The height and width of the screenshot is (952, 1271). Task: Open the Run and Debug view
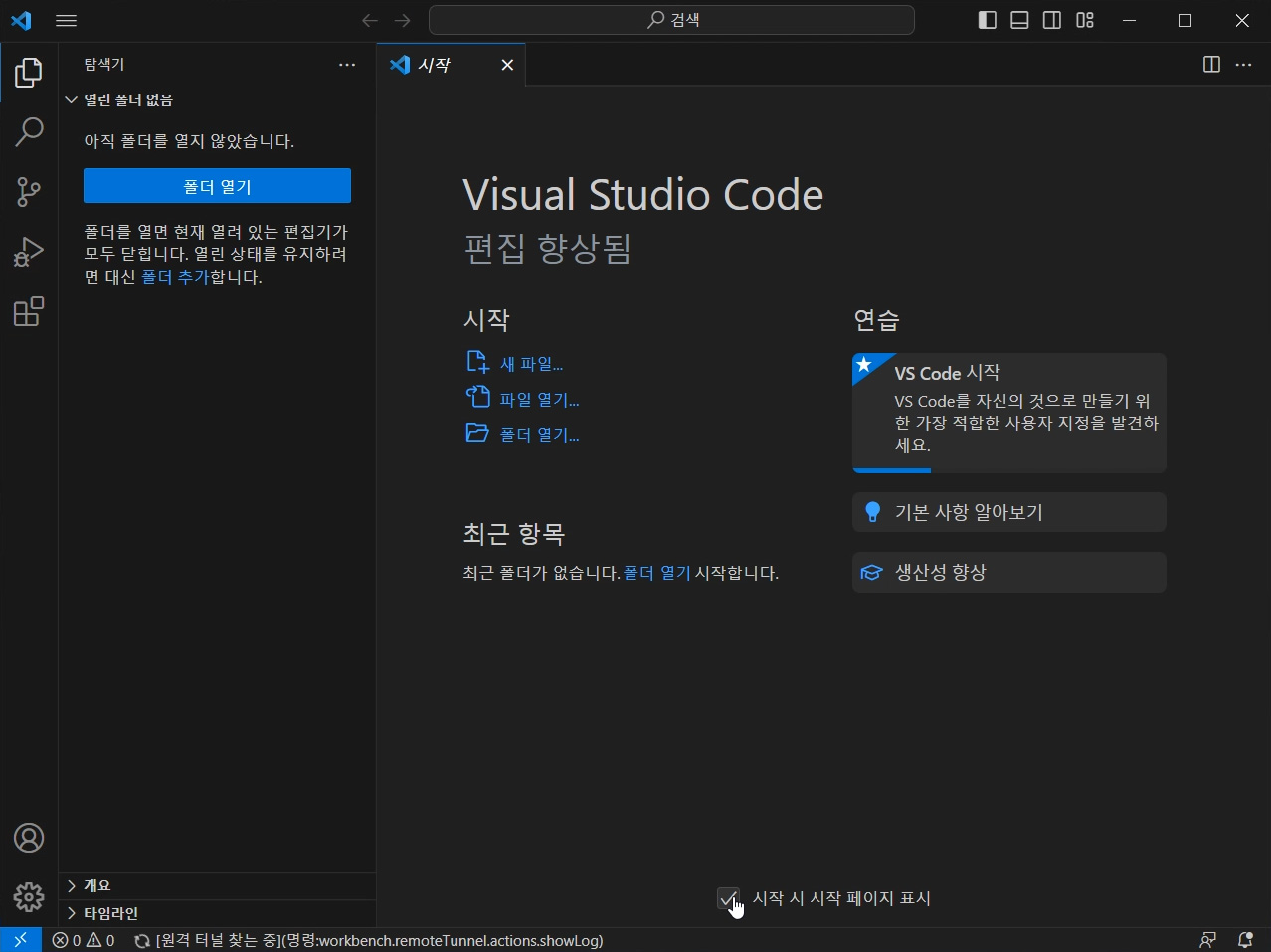pyautogui.click(x=29, y=252)
